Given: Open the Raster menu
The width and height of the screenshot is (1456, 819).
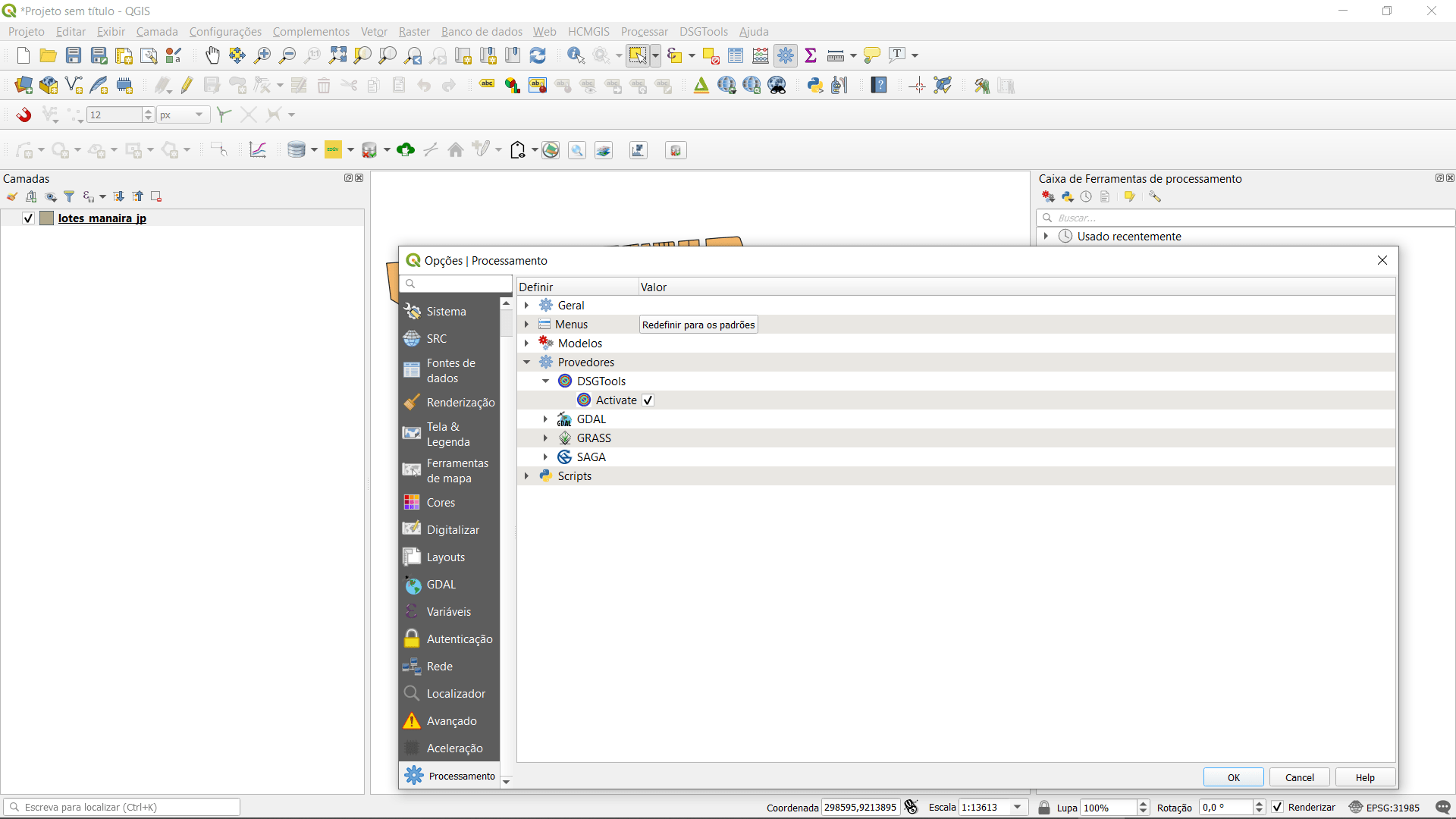Looking at the screenshot, I should pyautogui.click(x=413, y=32).
